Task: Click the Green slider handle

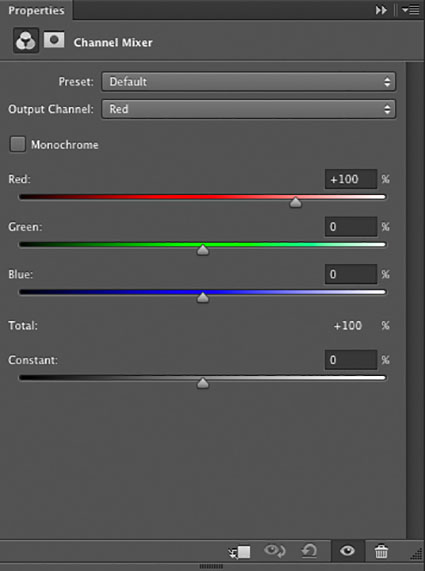Action: [x=203, y=250]
